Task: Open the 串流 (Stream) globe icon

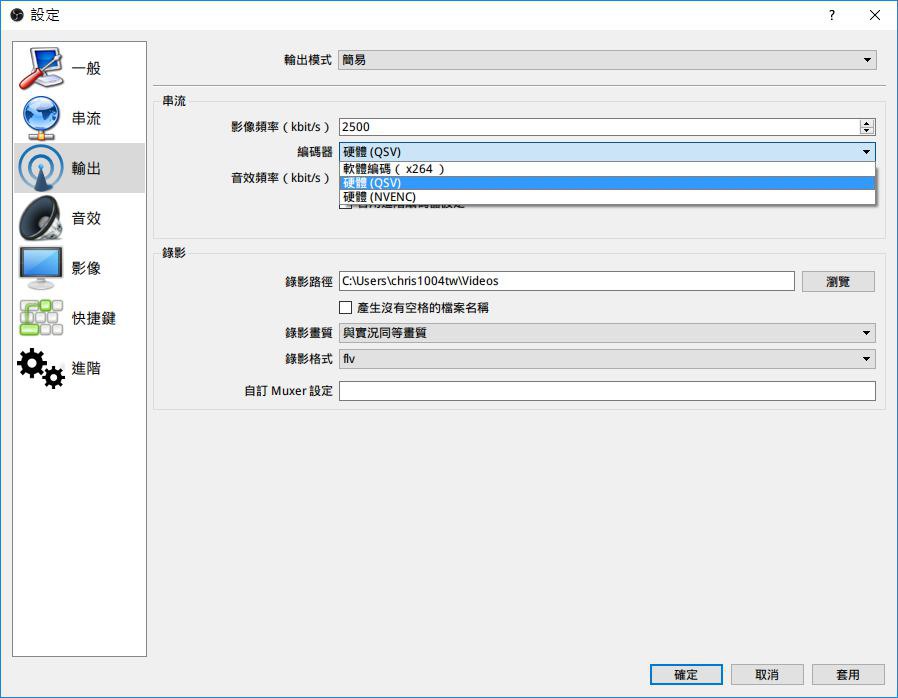Action: (41, 118)
